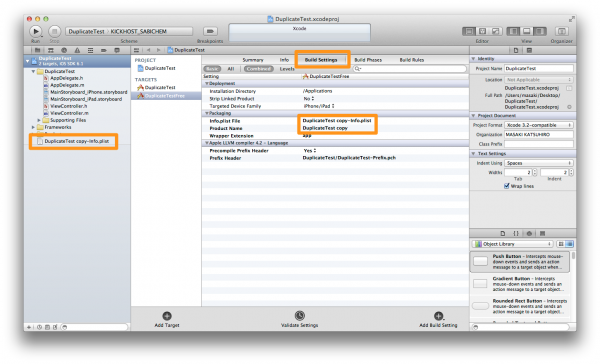Open the Indent Using dropdown
The image size is (600, 364).
[539, 163]
